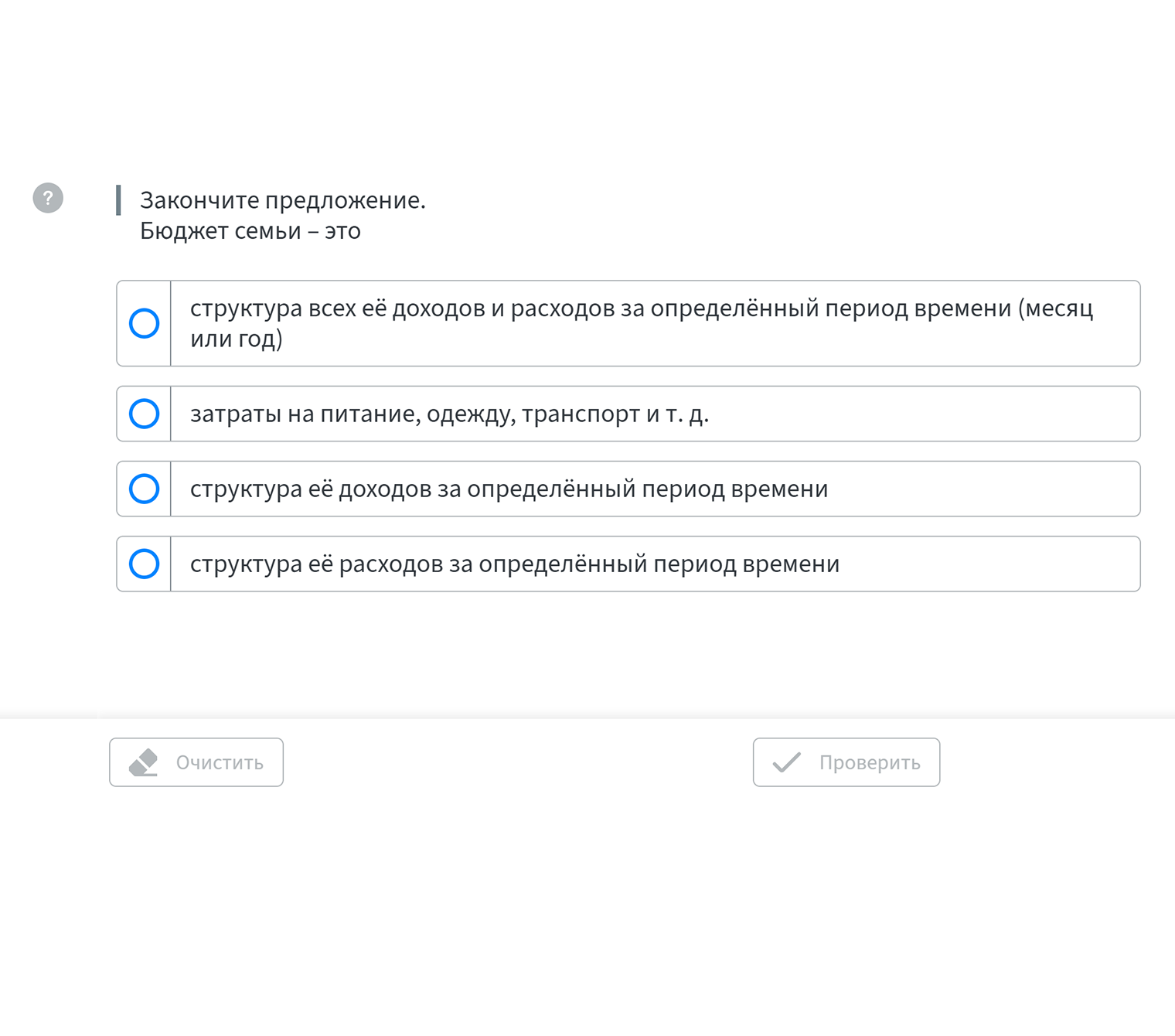Open the question mark help icon
The width and height of the screenshot is (1175, 1036).
click(48, 198)
